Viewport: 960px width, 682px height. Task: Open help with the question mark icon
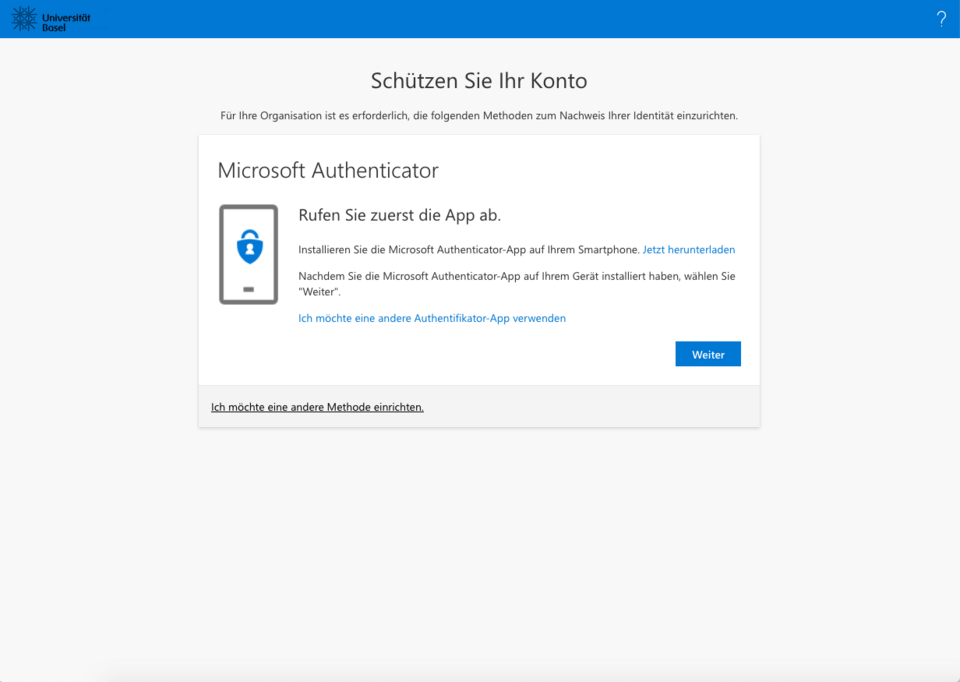(x=941, y=19)
